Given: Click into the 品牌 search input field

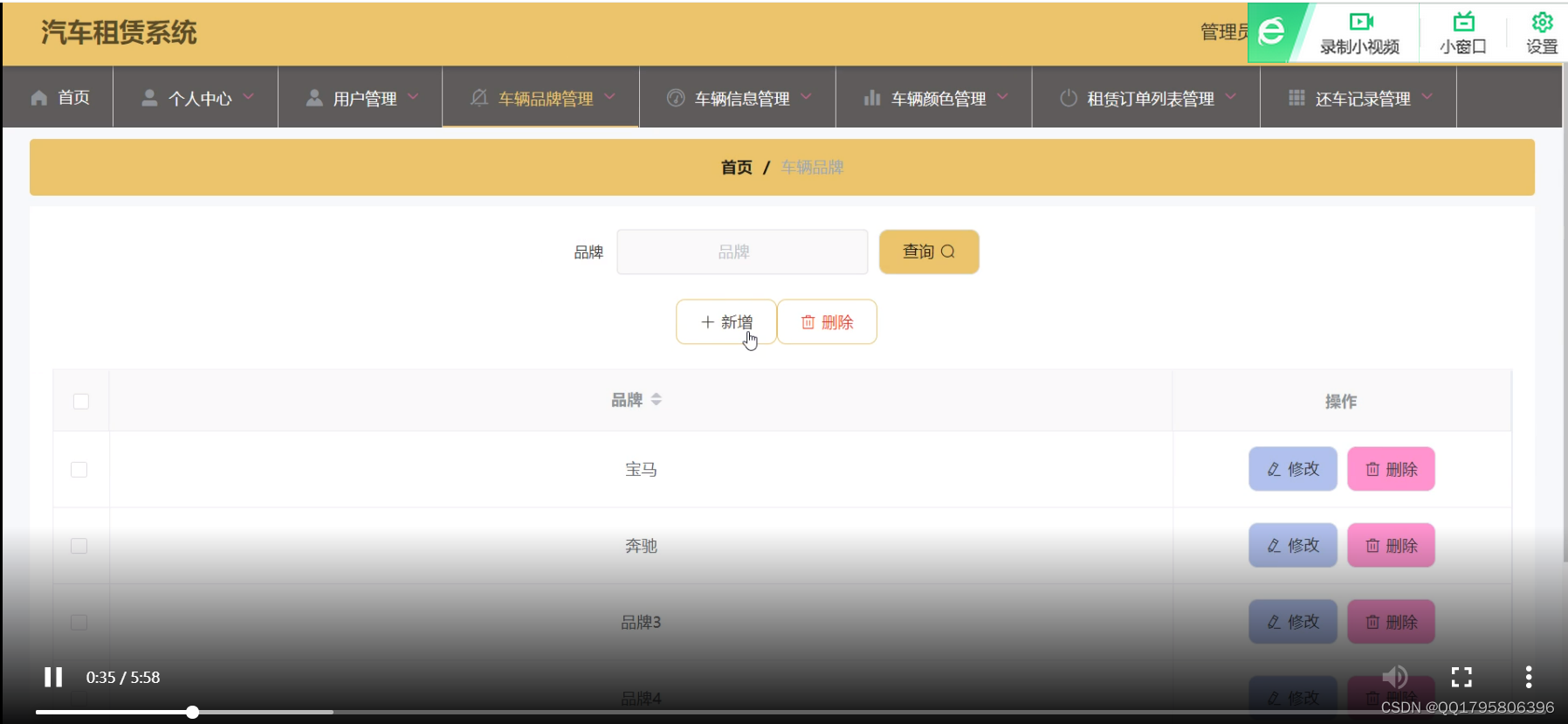Looking at the screenshot, I should (742, 252).
